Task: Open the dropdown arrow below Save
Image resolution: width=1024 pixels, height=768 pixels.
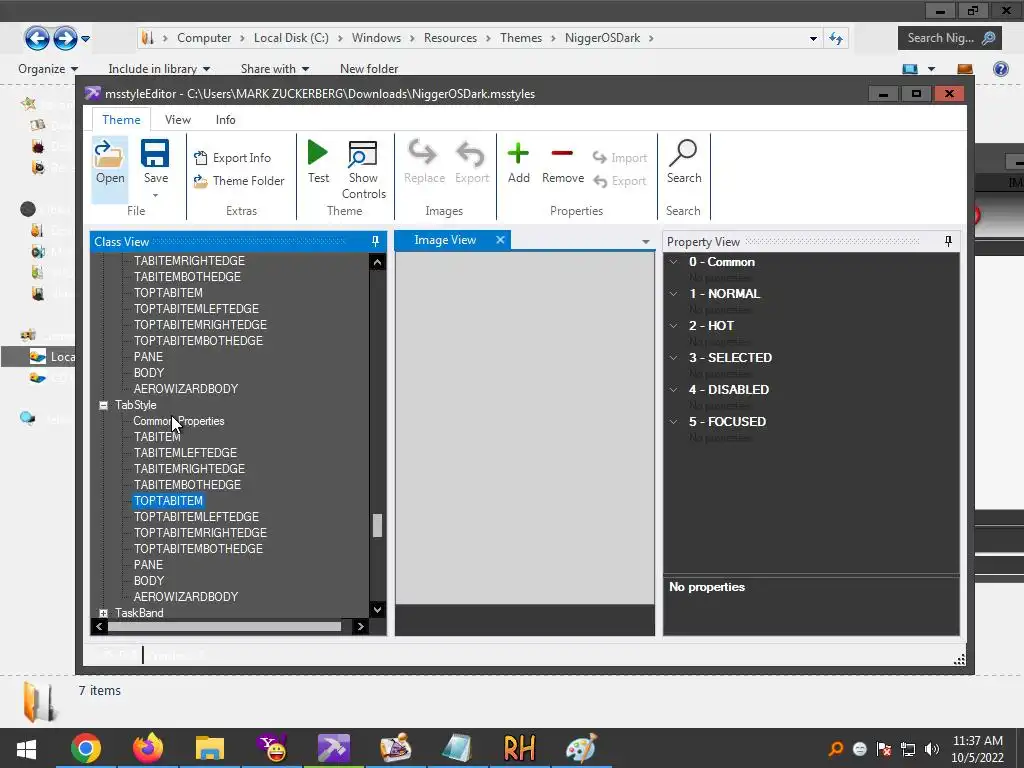Action: coord(155,195)
